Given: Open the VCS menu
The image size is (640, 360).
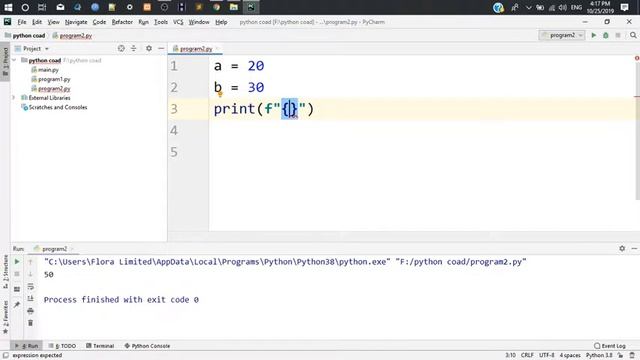Looking at the screenshot, I should coord(178,22).
